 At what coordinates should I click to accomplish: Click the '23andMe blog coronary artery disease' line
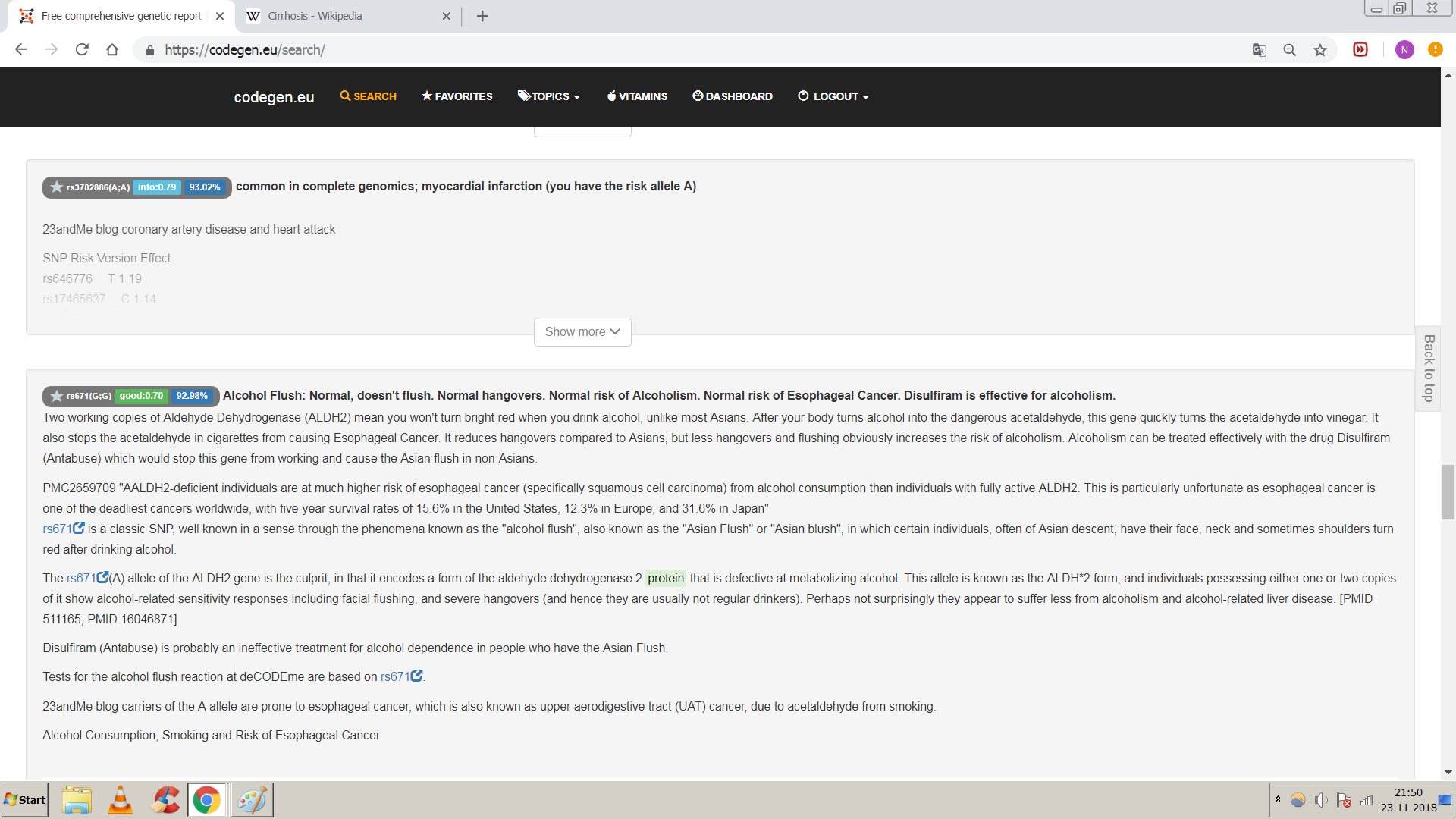[189, 229]
